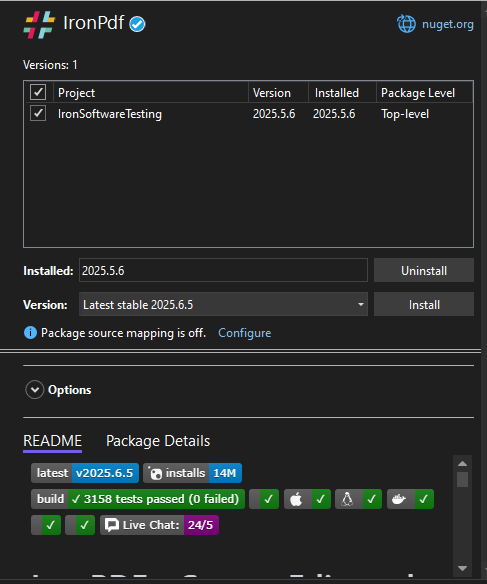Uncheck the IronSoftwareTesting project checkbox

coord(38,113)
